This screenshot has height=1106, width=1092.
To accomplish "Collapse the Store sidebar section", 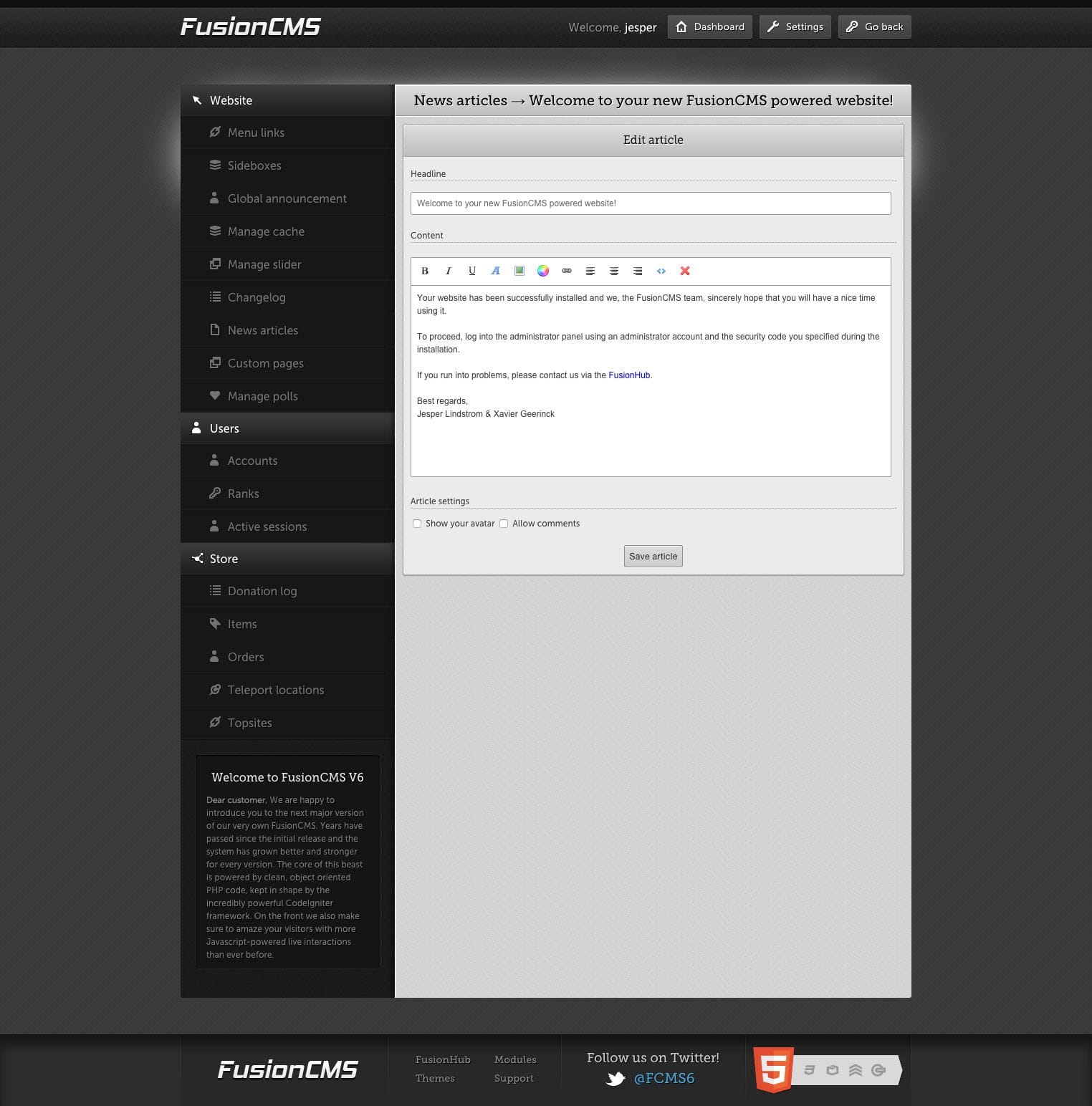I will point(287,559).
